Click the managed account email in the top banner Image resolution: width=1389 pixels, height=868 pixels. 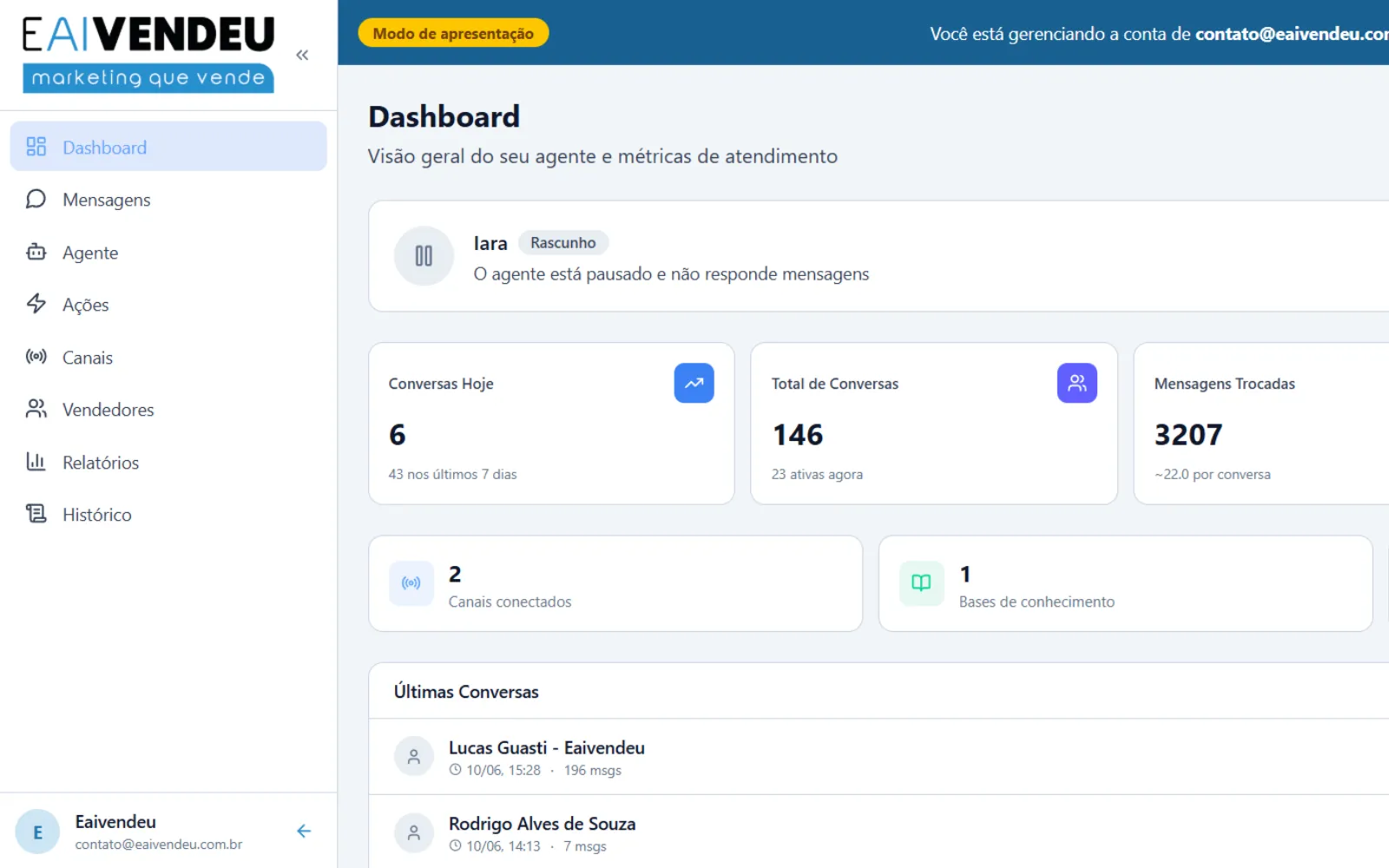tap(1292, 34)
